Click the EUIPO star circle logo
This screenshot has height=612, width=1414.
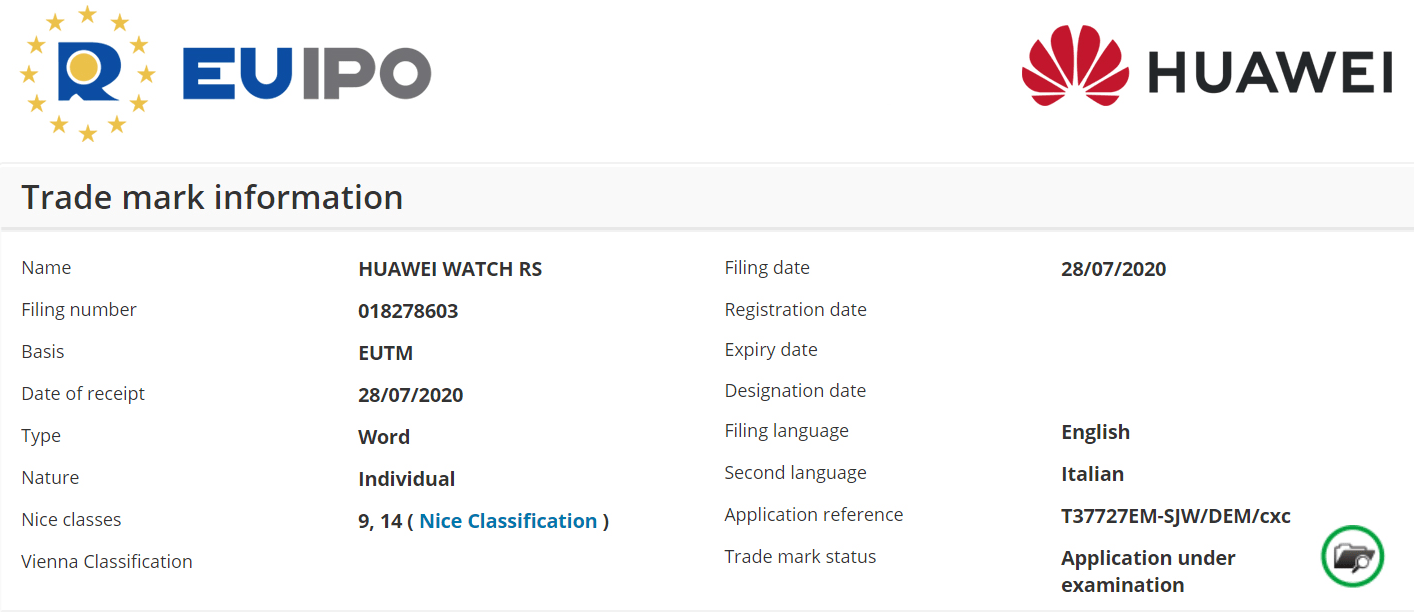[88, 73]
